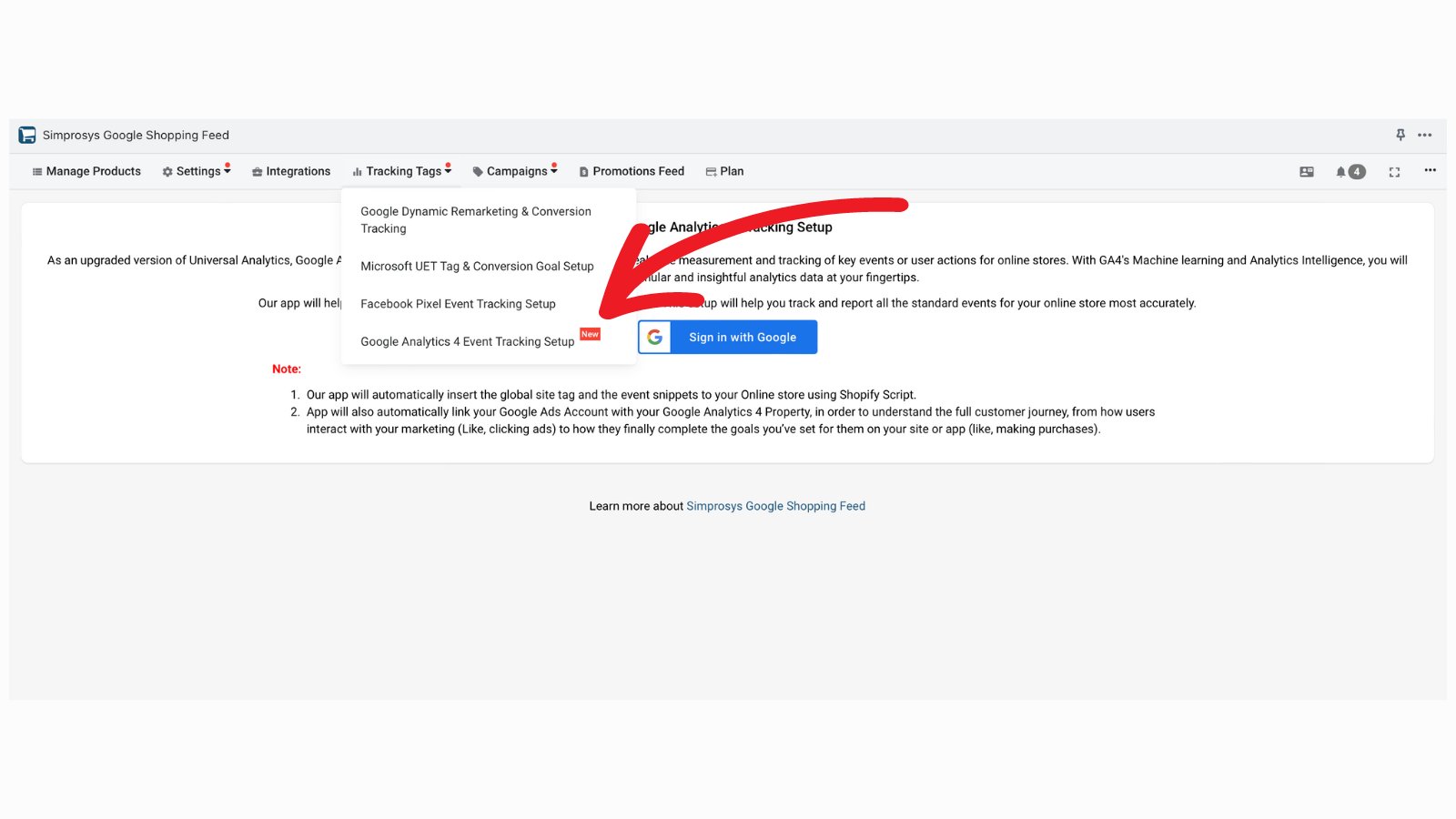Image resolution: width=1456 pixels, height=819 pixels.
Task: Open the Plan page
Action: tap(724, 171)
